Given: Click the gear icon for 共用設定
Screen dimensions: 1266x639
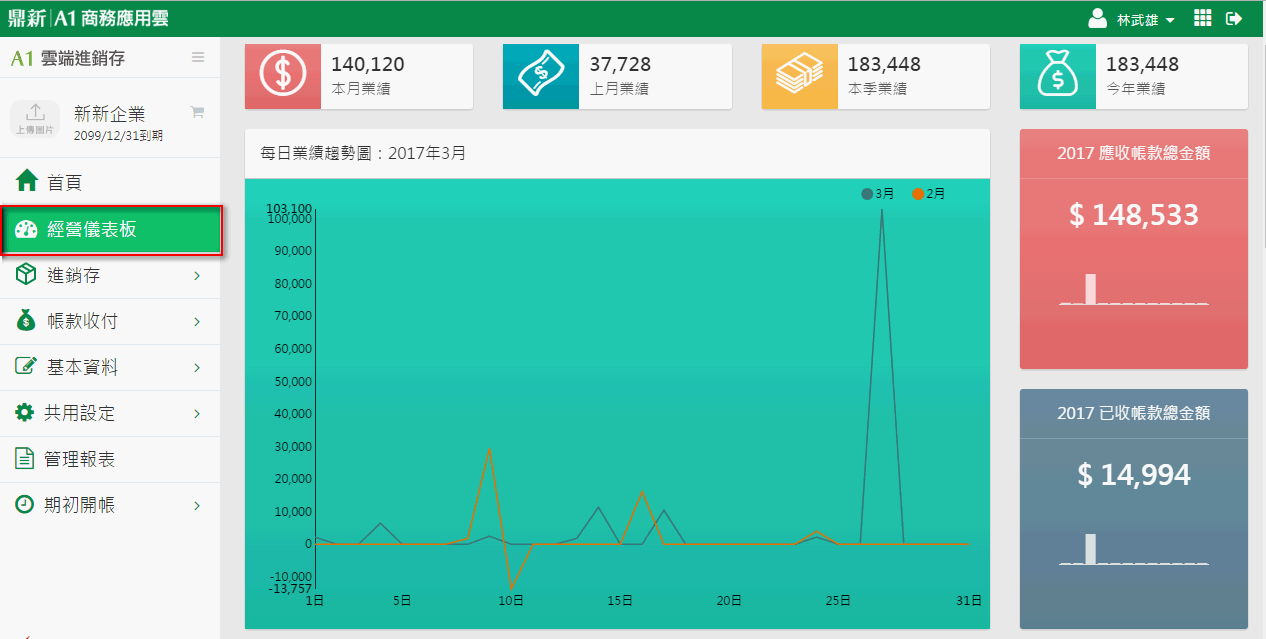Looking at the screenshot, I should pos(25,412).
